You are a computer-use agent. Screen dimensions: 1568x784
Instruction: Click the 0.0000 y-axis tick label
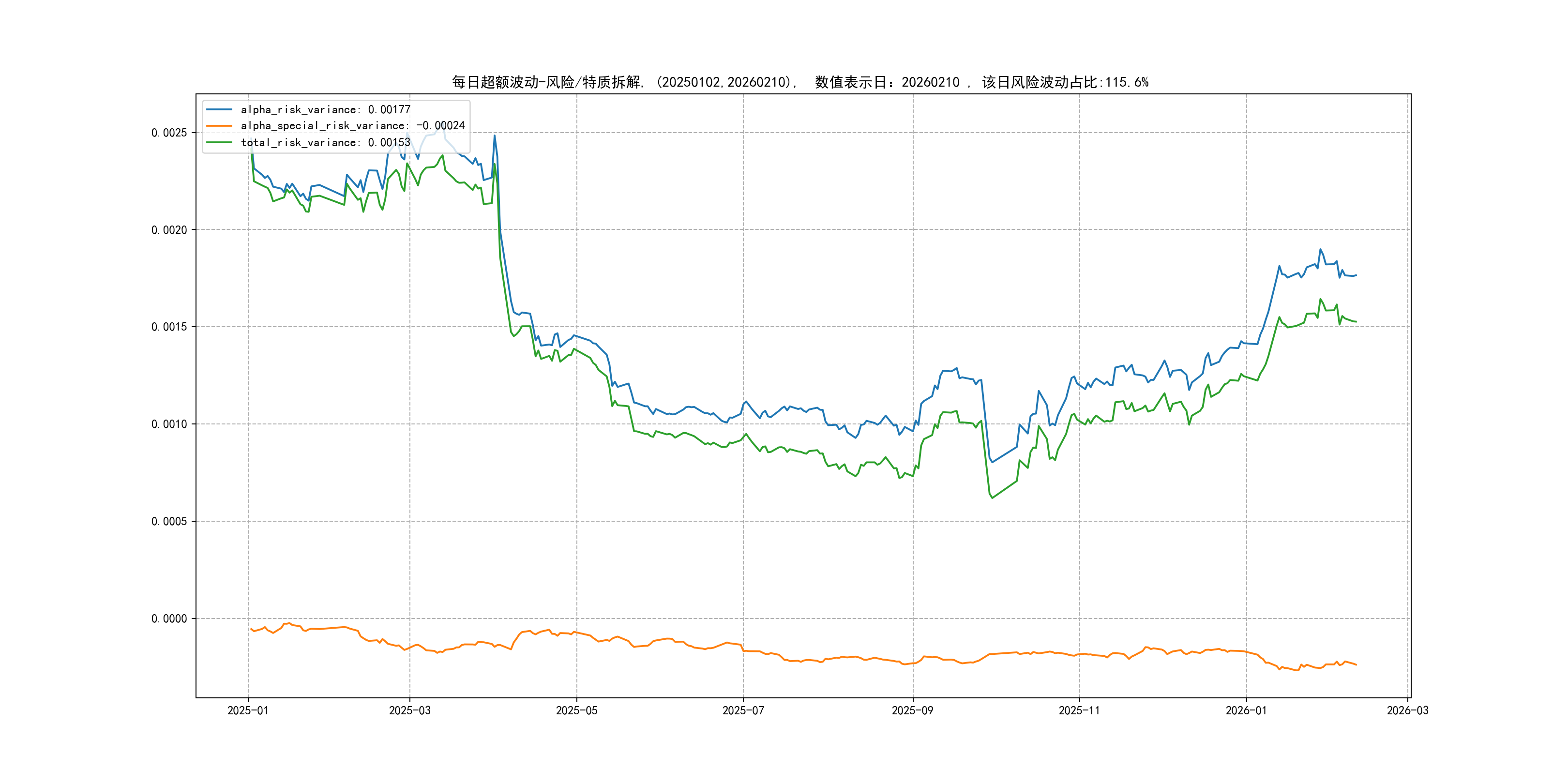pyautogui.click(x=169, y=618)
